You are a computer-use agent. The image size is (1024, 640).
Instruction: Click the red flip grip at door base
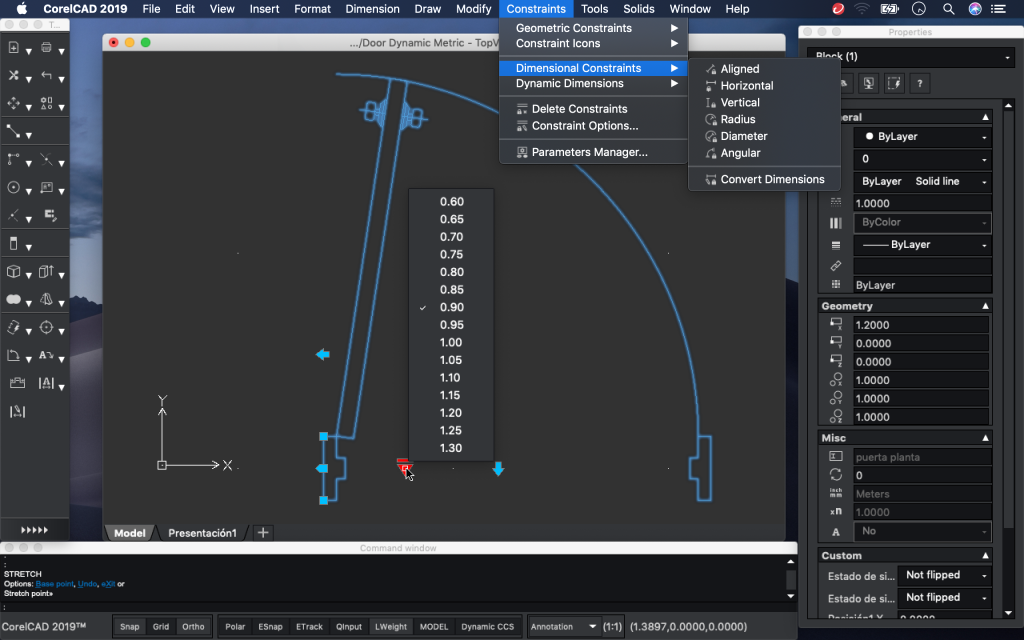click(x=404, y=466)
